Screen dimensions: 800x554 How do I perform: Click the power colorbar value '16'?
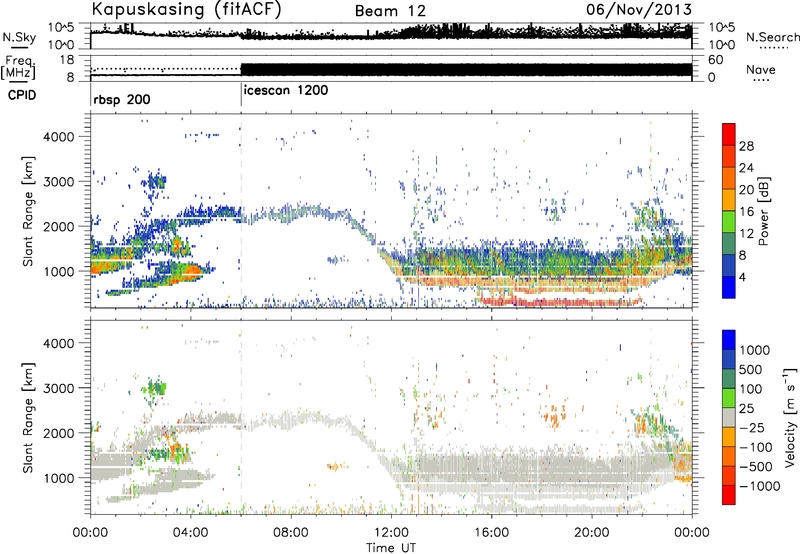(x=746, y=212)
